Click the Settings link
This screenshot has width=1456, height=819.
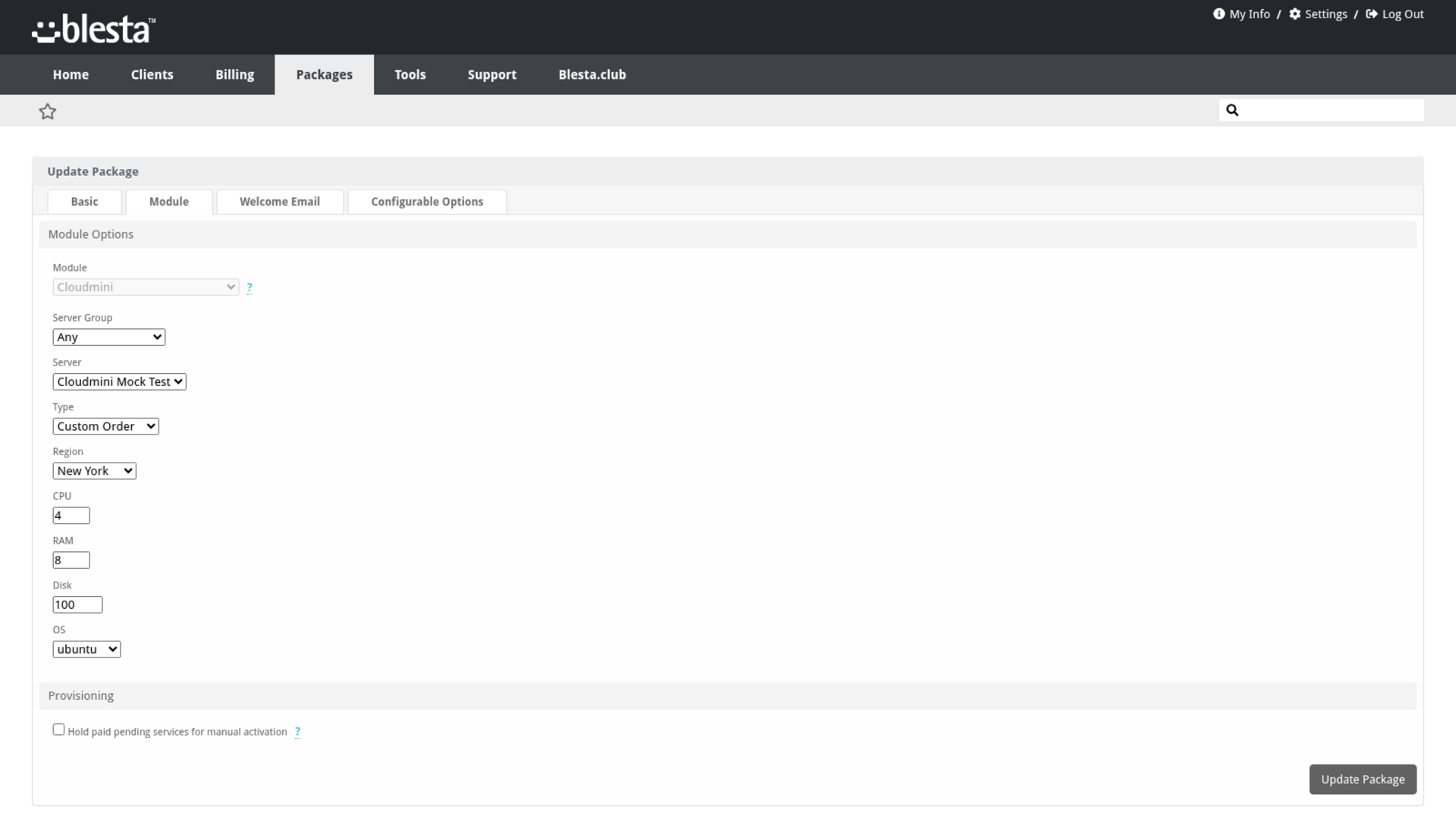point(1326,14)
